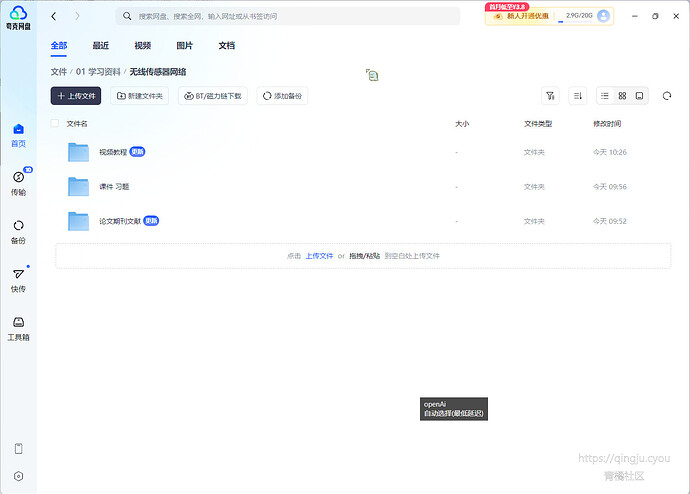690x494 pixels.
Task: Switch to grid view layout
Action: coord(622,96)
